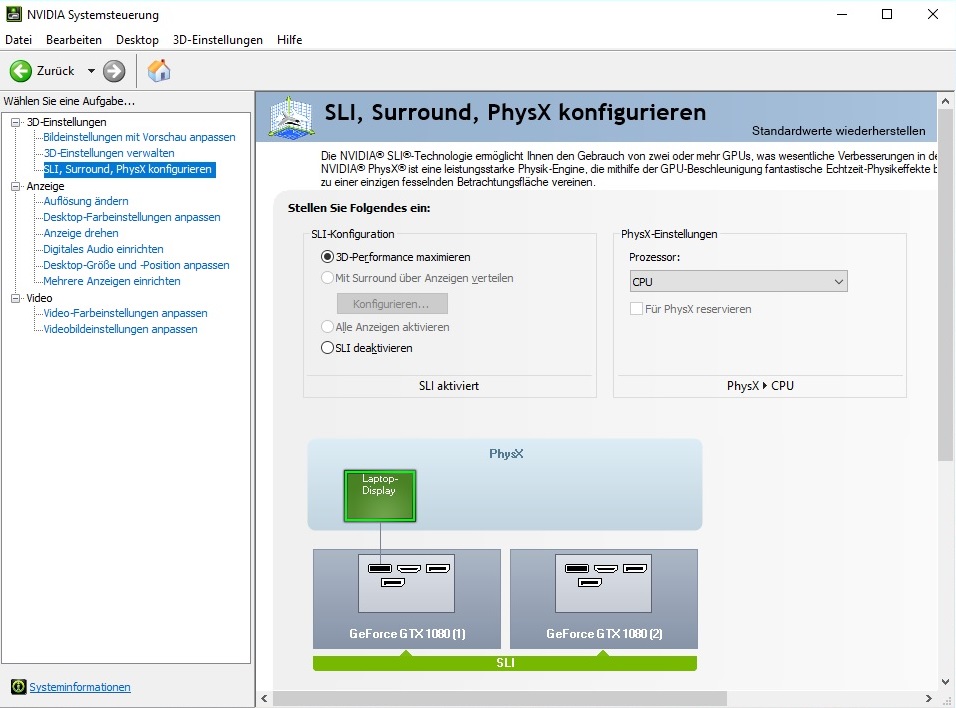Image resolution: width=956 pixels, height=708 pixels.
Task: Open Mehrere Anzeigen einrichten task
Action: 112,281
